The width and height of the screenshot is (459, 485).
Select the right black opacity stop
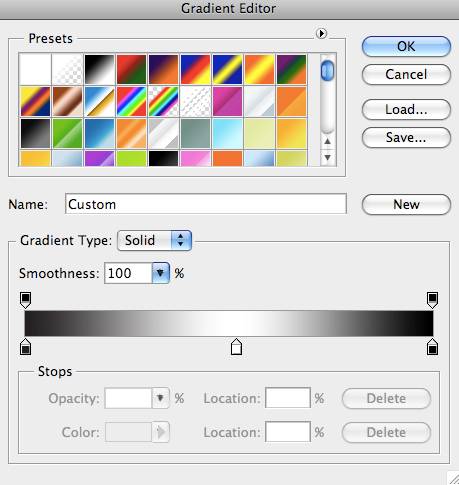point(432,300)
